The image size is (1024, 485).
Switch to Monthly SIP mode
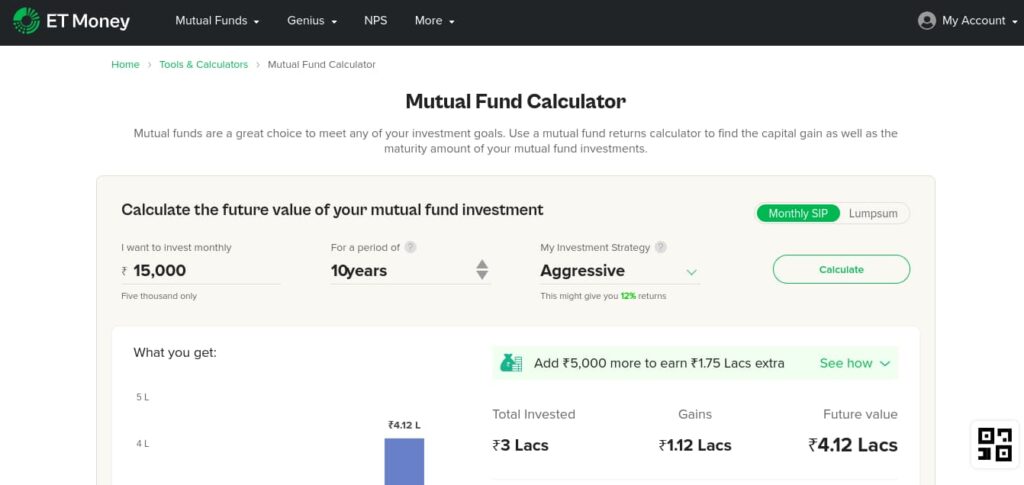(x=797, y=213)
